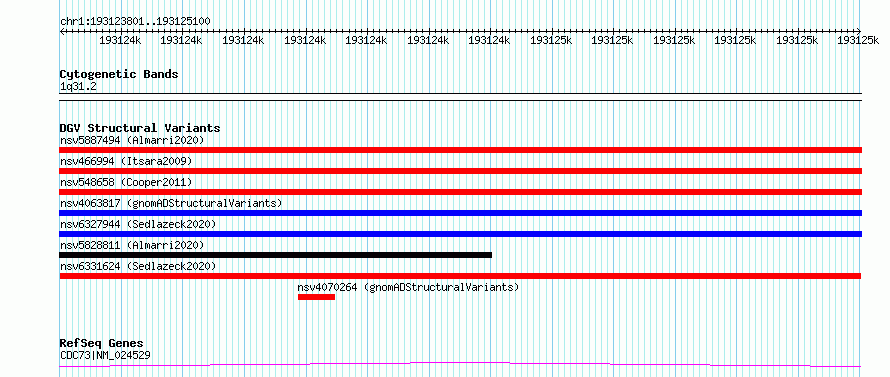Click the leftmost 193124k ruler label

click(120, 40)
